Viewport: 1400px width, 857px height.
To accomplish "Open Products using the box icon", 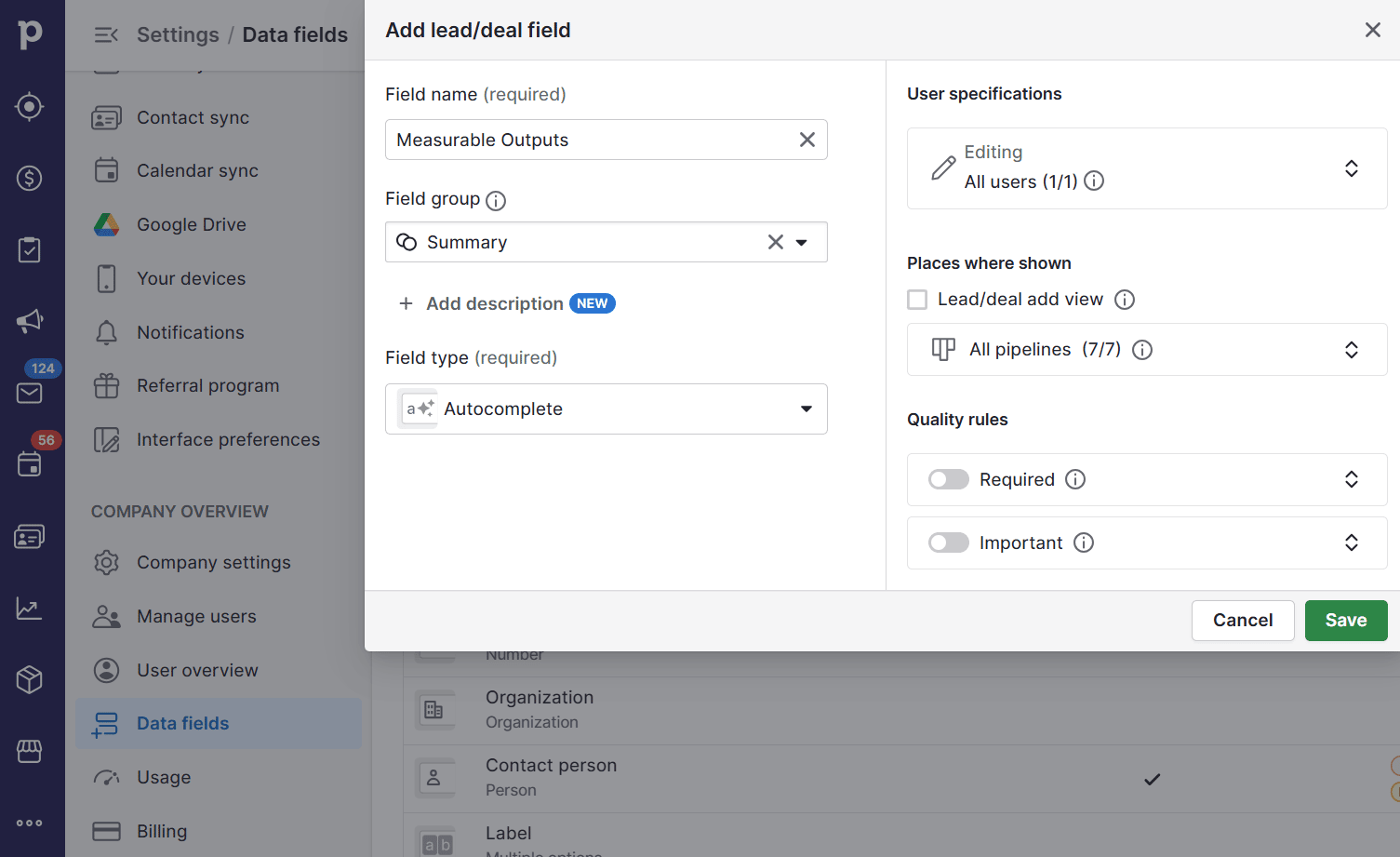I will (30, 679).
